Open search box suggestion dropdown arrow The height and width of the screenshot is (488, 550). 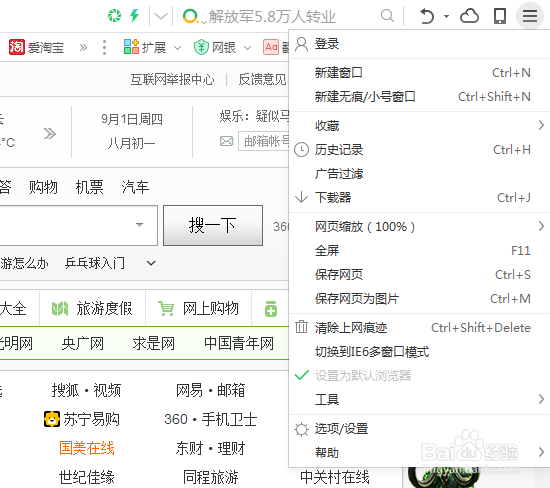(139, 225)
